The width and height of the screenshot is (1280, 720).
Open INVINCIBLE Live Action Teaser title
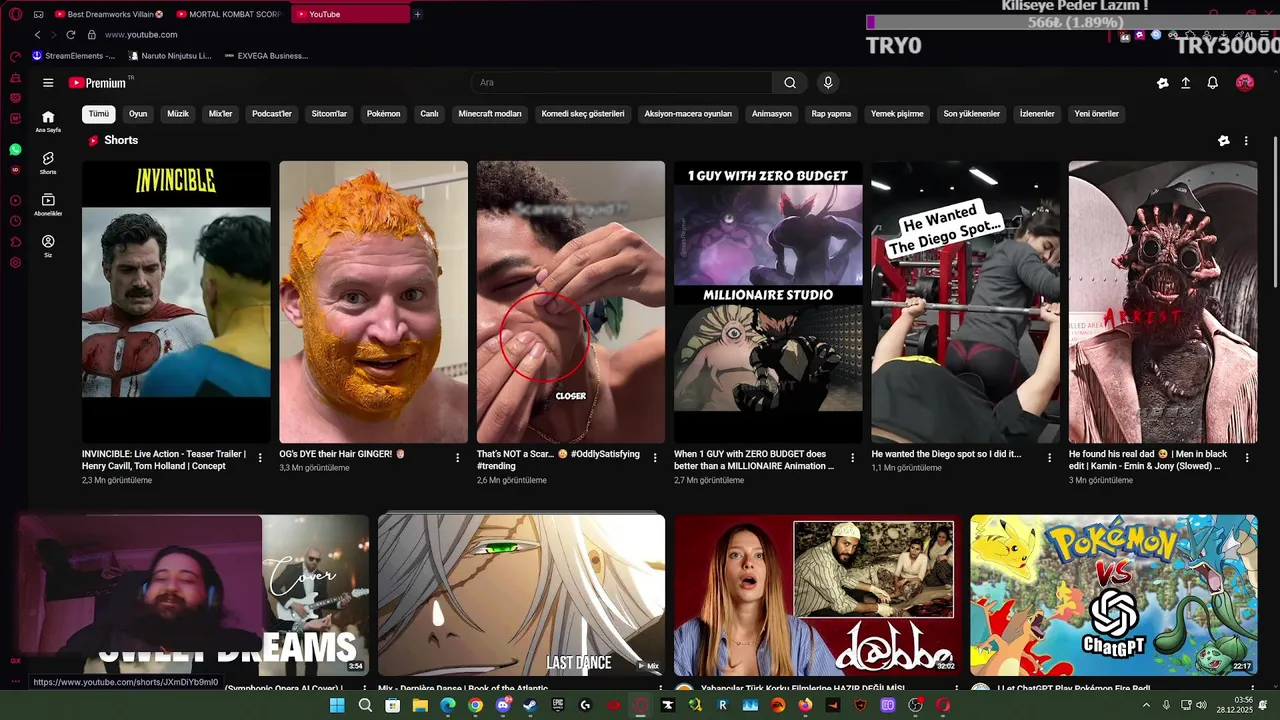coord(164,460)
